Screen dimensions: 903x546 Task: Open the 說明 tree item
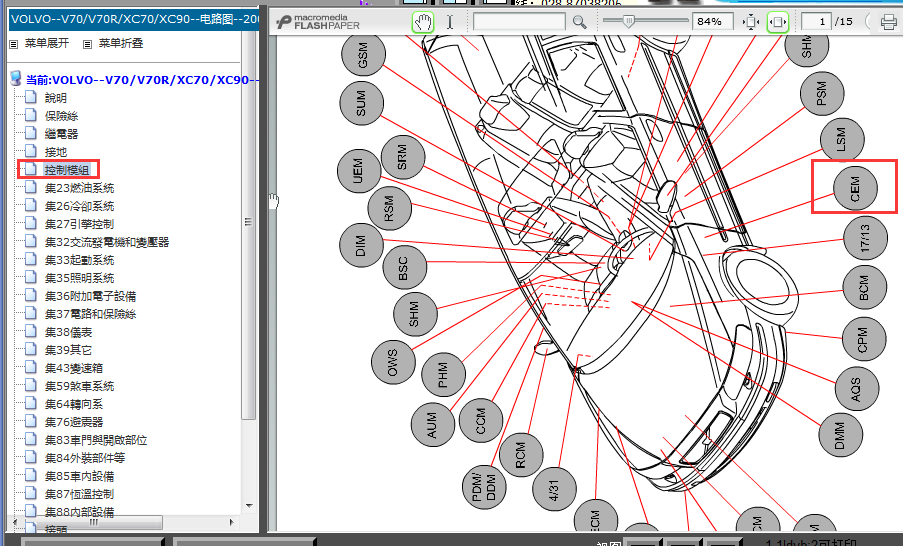(56, 98)
